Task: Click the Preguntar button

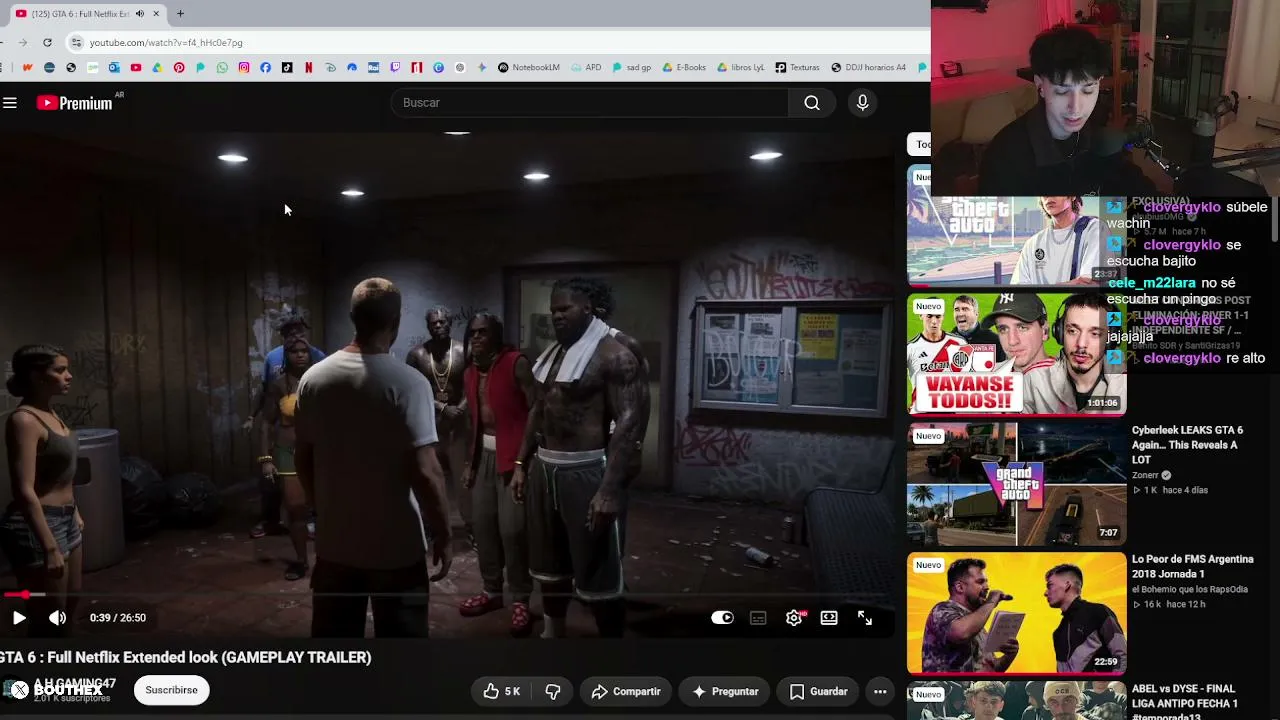Action: (x=726, y=691)
